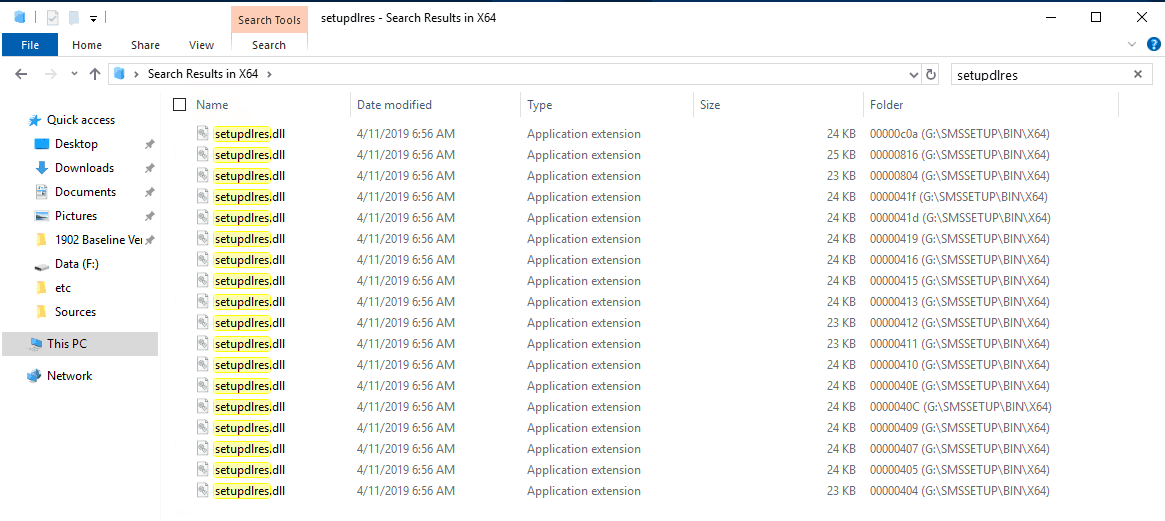Select setupdlres.dll in folder 00000816
This screenshot has height=521, width=1165.
pos(249,155)
